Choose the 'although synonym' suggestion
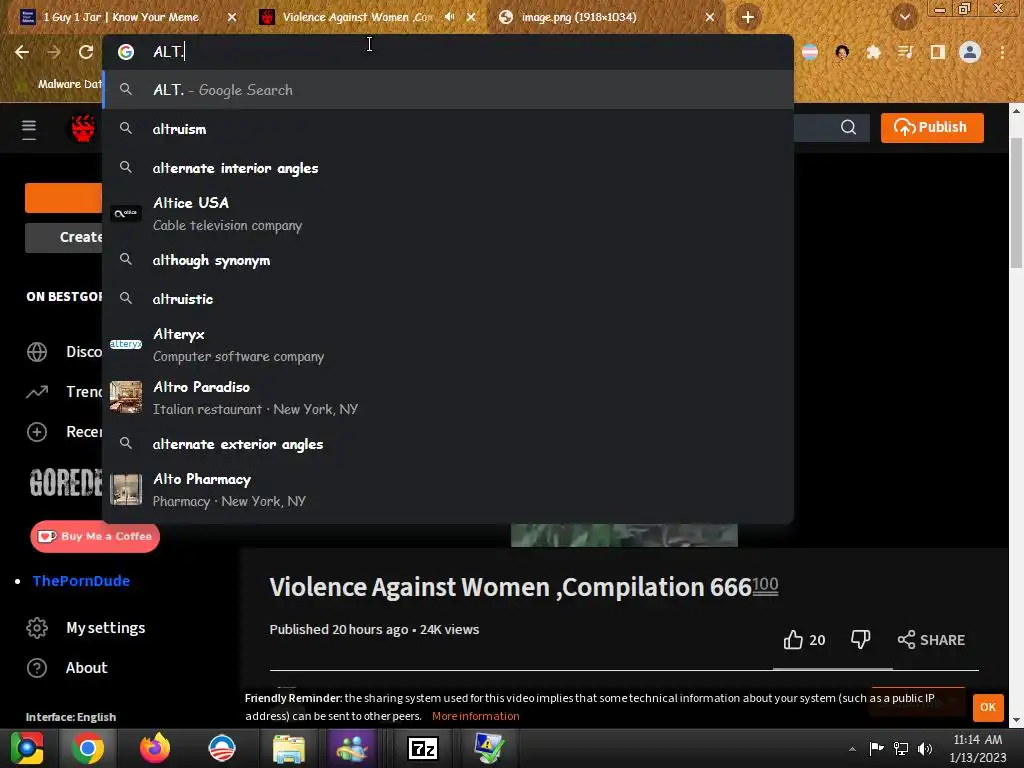 coord(448,261)
